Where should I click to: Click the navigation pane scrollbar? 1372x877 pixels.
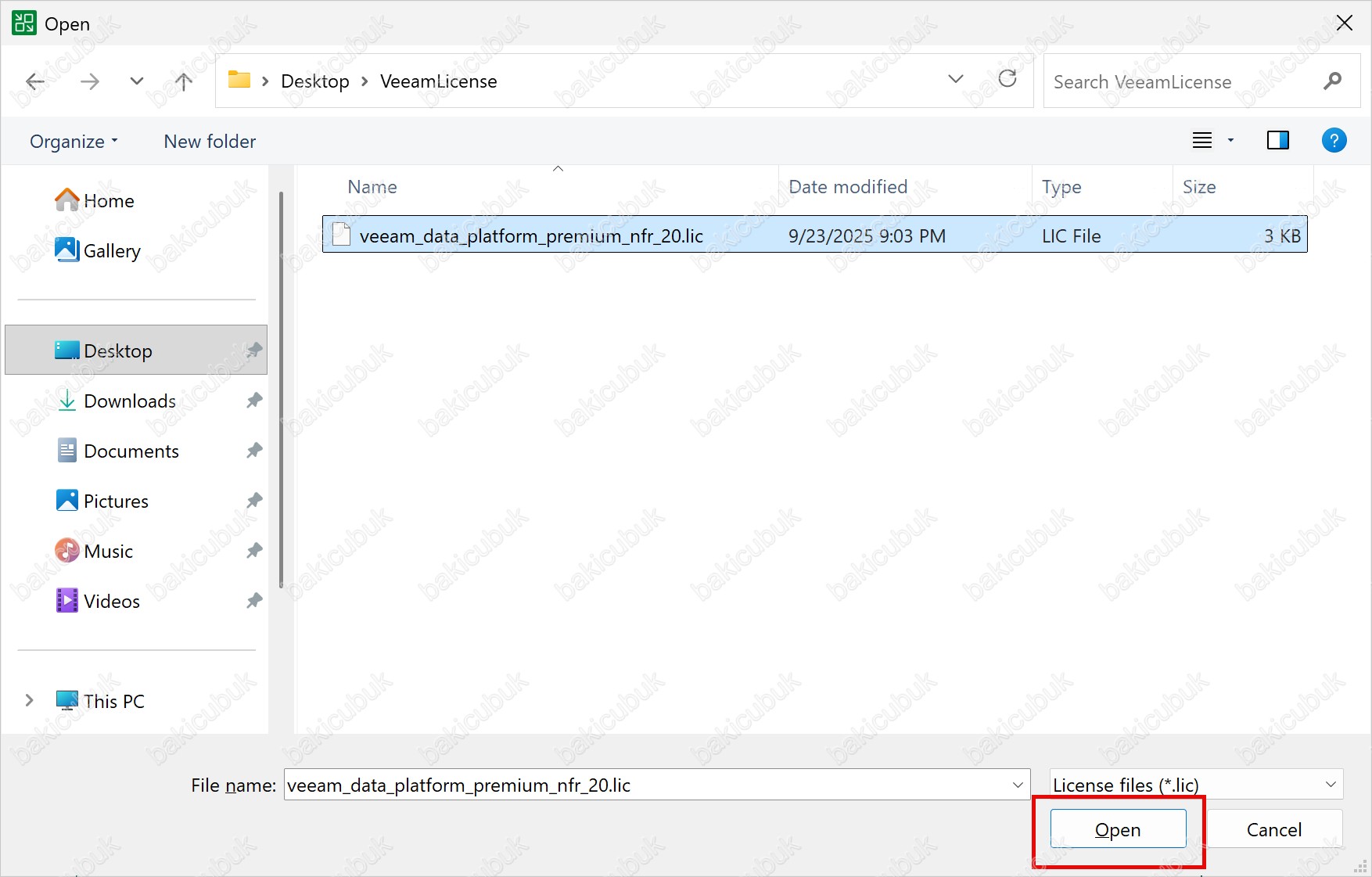(281, 391)
